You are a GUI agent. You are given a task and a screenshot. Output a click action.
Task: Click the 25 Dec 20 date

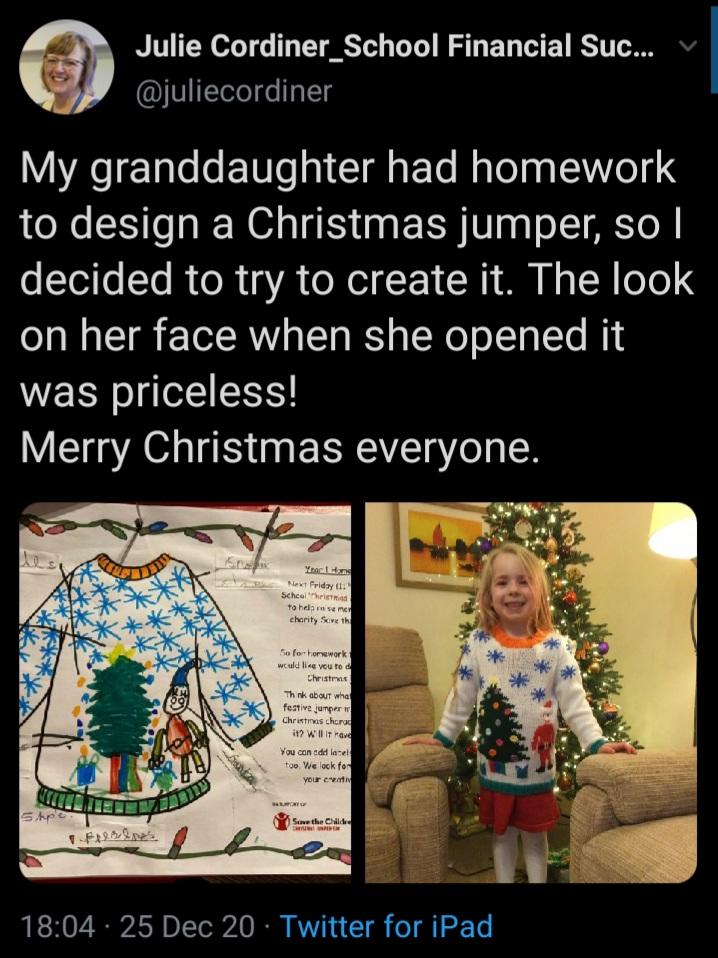tap(187, 926)
